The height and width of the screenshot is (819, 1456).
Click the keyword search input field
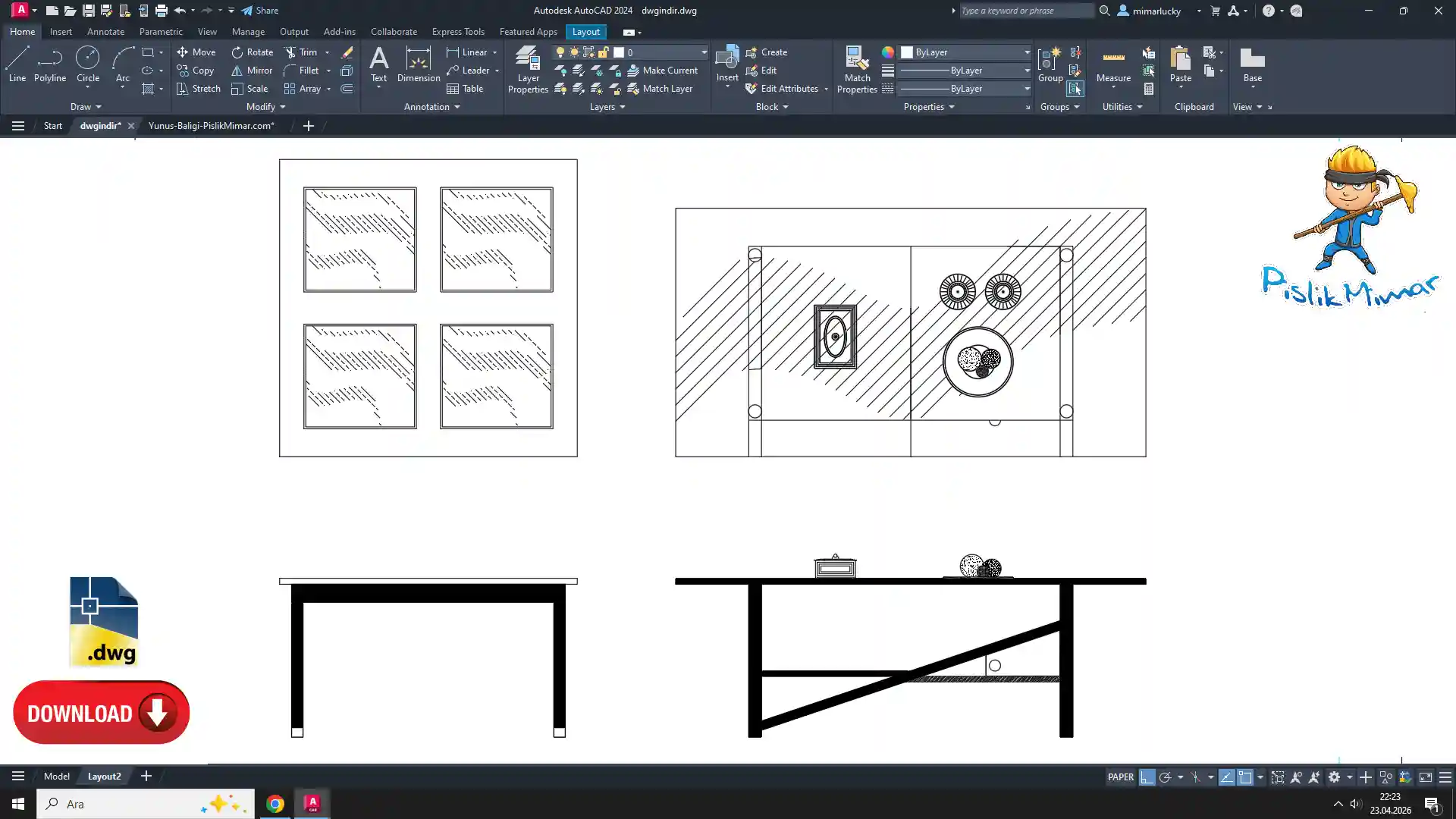[1025, 11]
